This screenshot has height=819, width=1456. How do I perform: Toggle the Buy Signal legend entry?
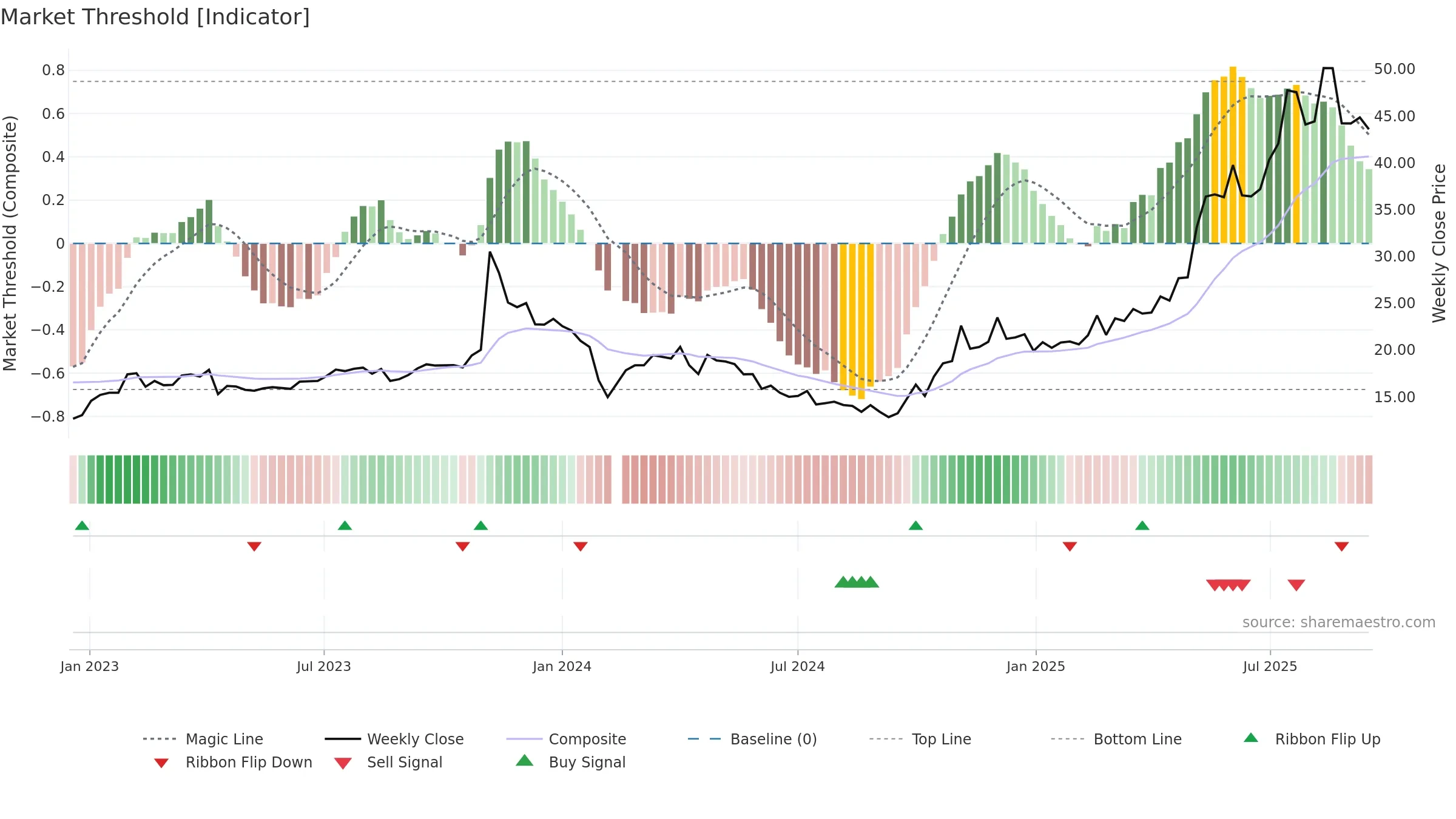[x=570, y=762]
